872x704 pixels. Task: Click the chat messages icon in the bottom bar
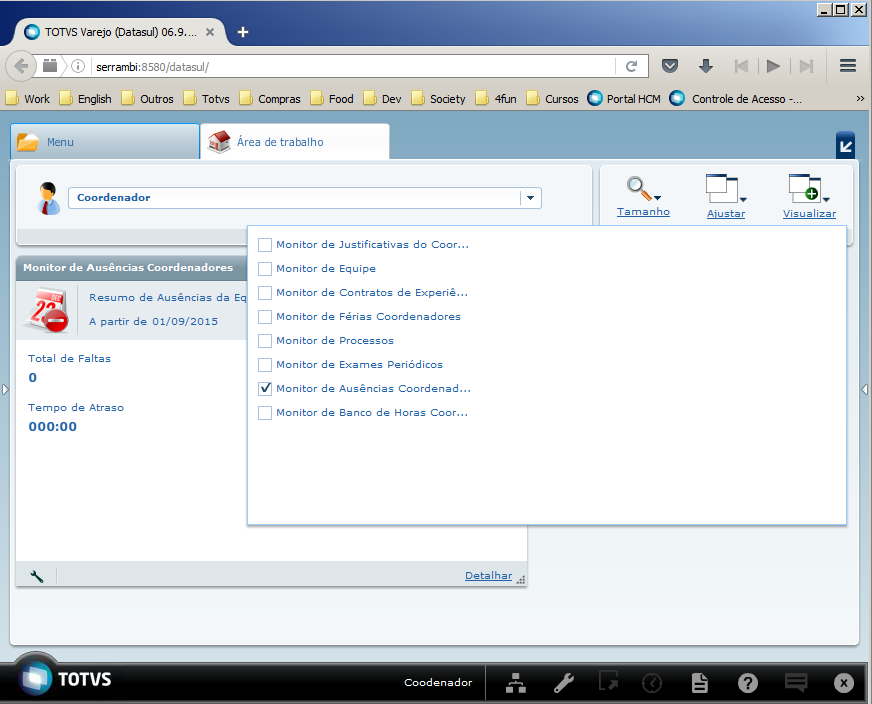[796, 682]
